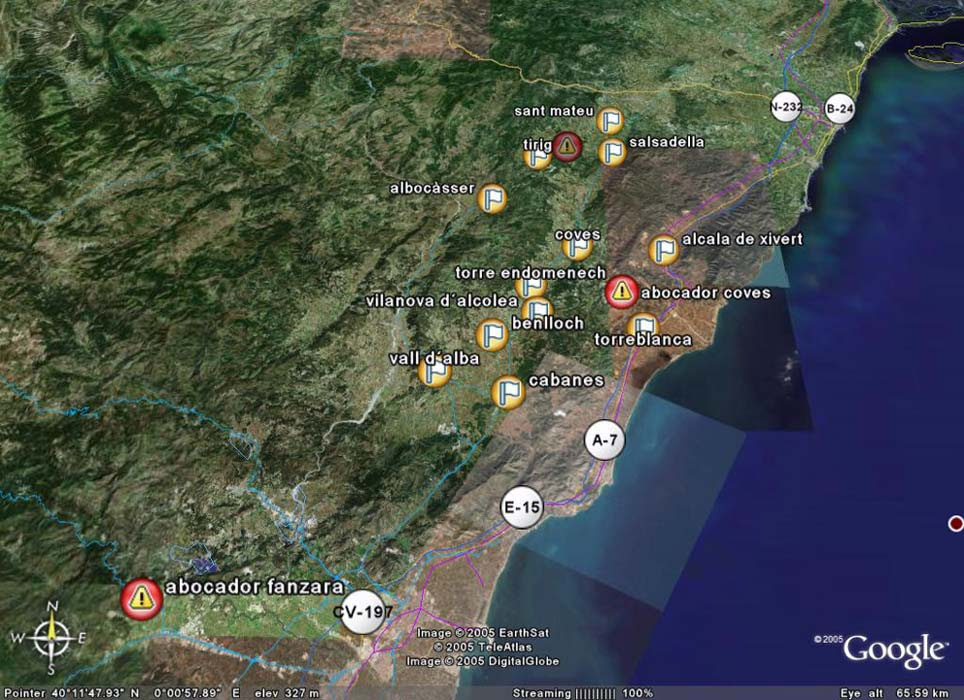Click the alcala de xivert flag placemark
Screen dimensions: 964x700
pyautogui.click(x=664, y=250)
